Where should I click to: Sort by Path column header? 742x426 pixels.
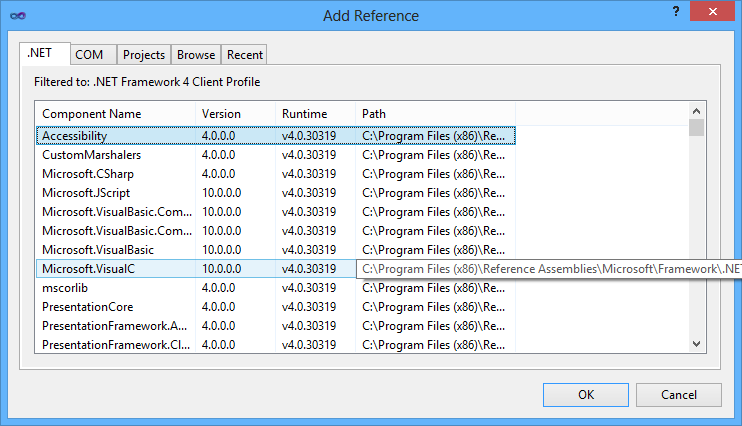[435, 114]
